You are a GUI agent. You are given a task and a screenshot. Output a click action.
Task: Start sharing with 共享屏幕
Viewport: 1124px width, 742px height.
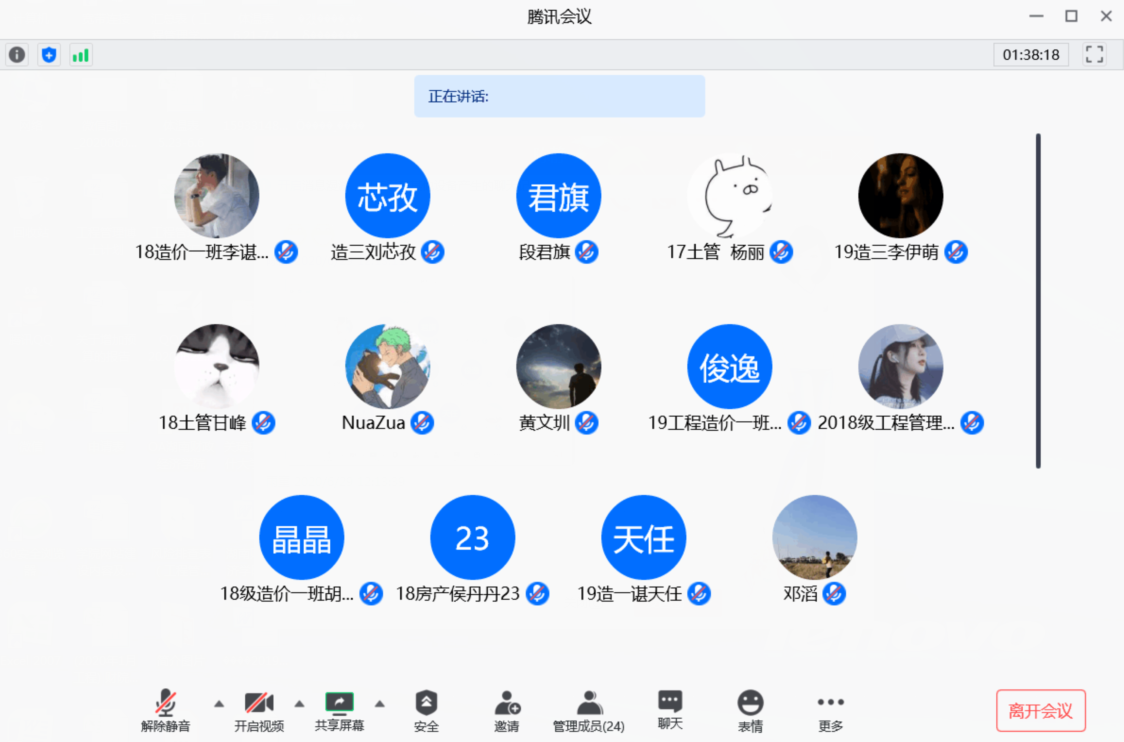tap(339, 710)
